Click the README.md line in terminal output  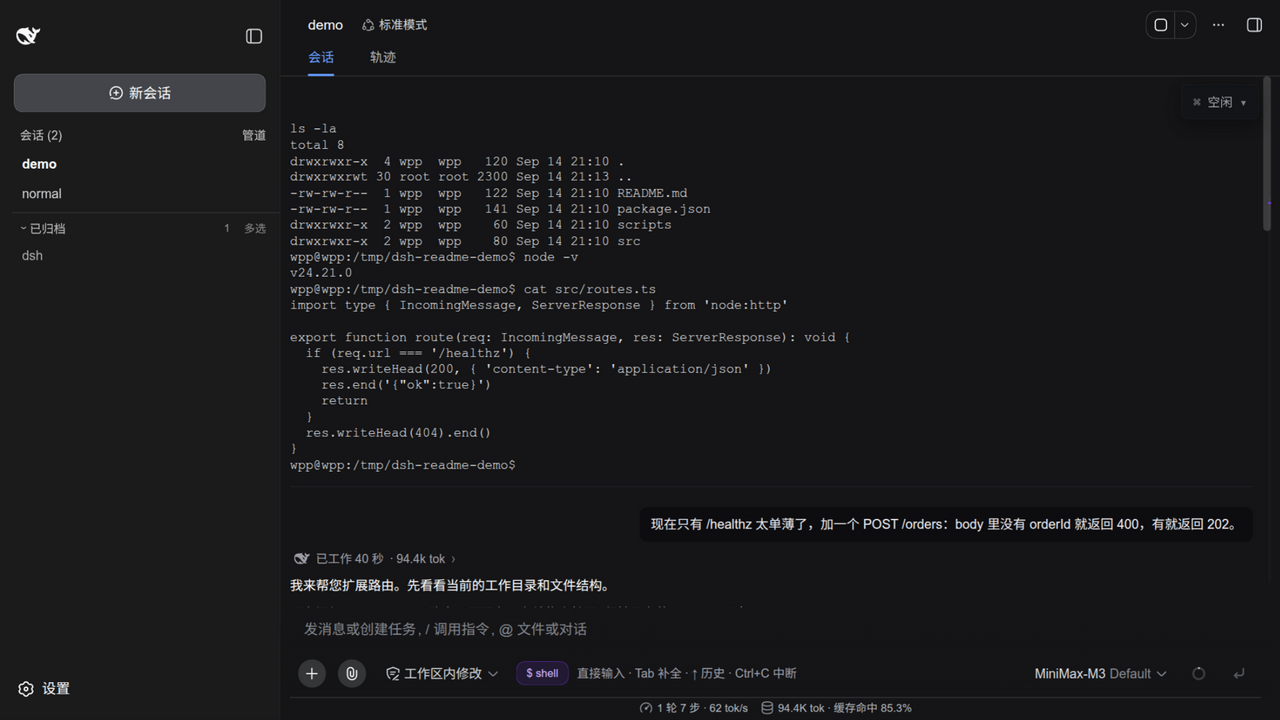point(489,193)
